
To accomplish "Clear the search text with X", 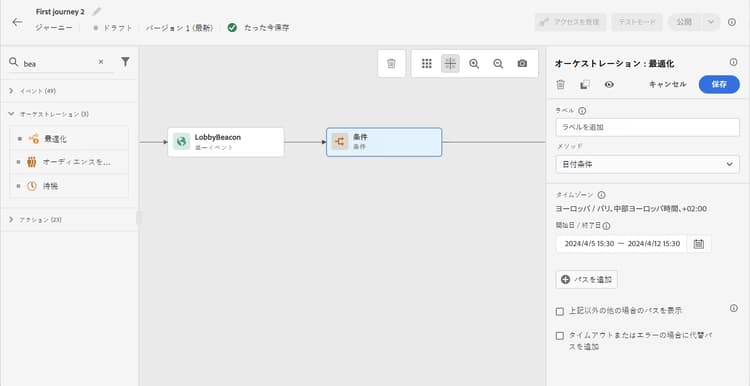I will (x=101, y=62).
